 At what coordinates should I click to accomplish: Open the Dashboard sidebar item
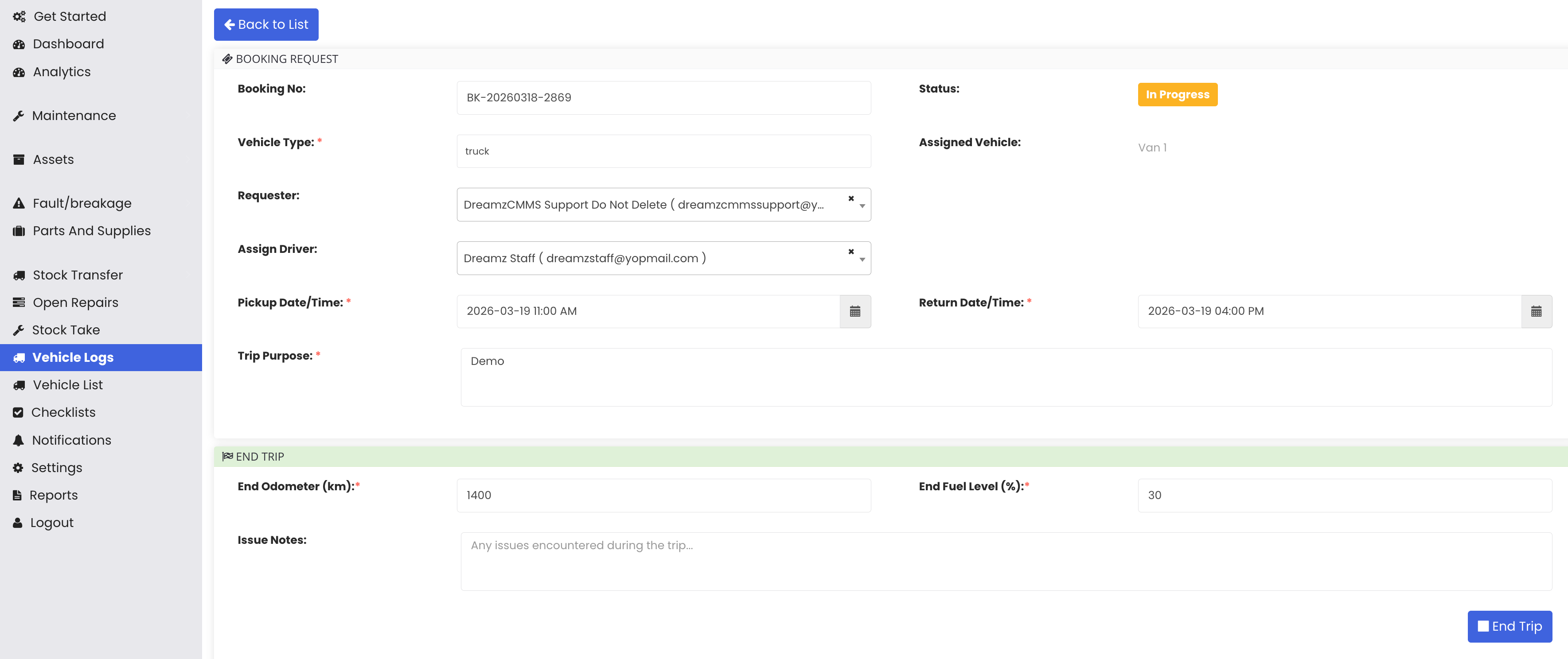tap(68, 44)
